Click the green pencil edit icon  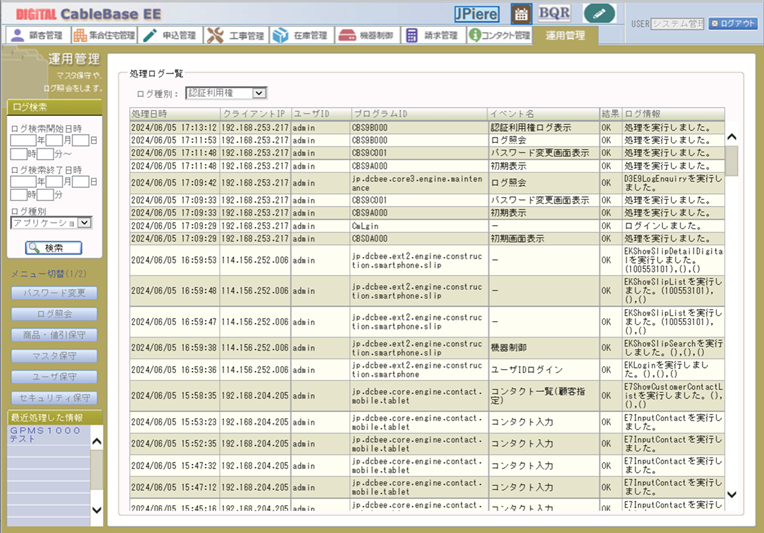point(600,14)
